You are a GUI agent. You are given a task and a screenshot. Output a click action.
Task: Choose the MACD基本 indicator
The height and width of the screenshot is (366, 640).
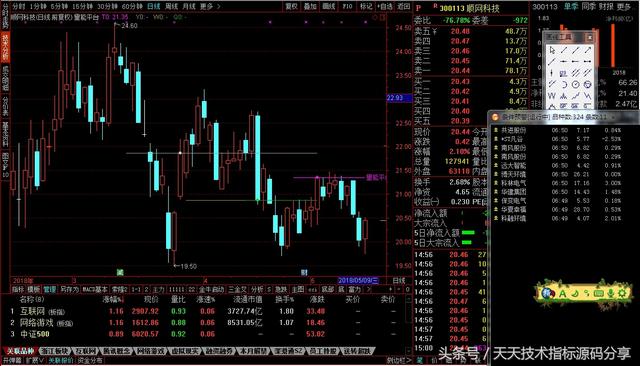[x=95, y=289]
